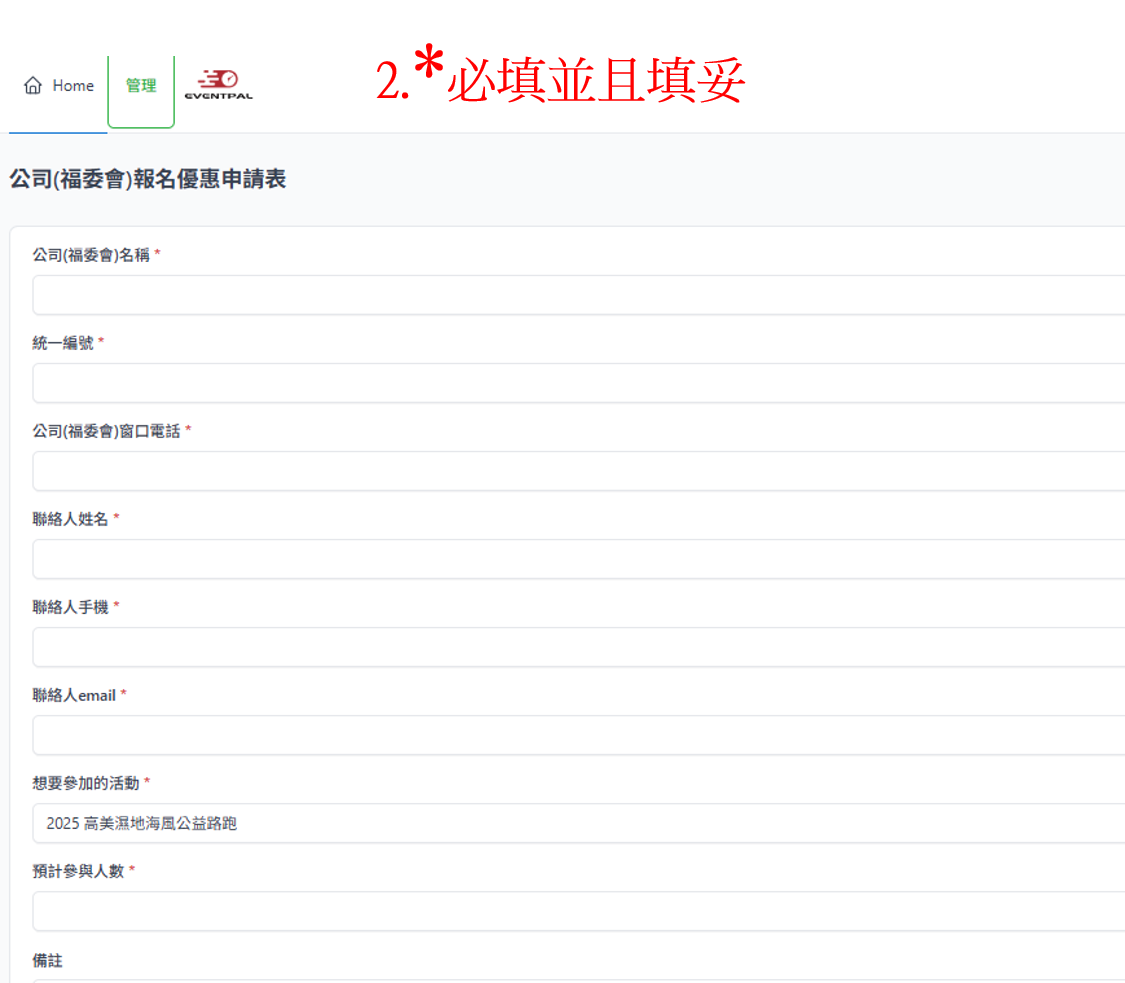This screenshot has height=983, width=1125.
Task: Click the 聯絡人姓名 label
Action: coord(70,519)
